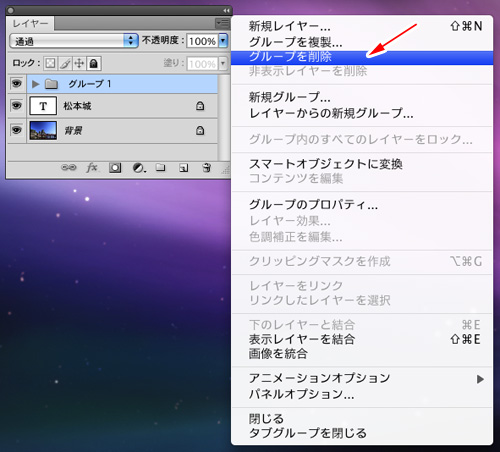Toggle the lock all icon
This screenshot has height=452, width=500.
(x=94, y=63)
